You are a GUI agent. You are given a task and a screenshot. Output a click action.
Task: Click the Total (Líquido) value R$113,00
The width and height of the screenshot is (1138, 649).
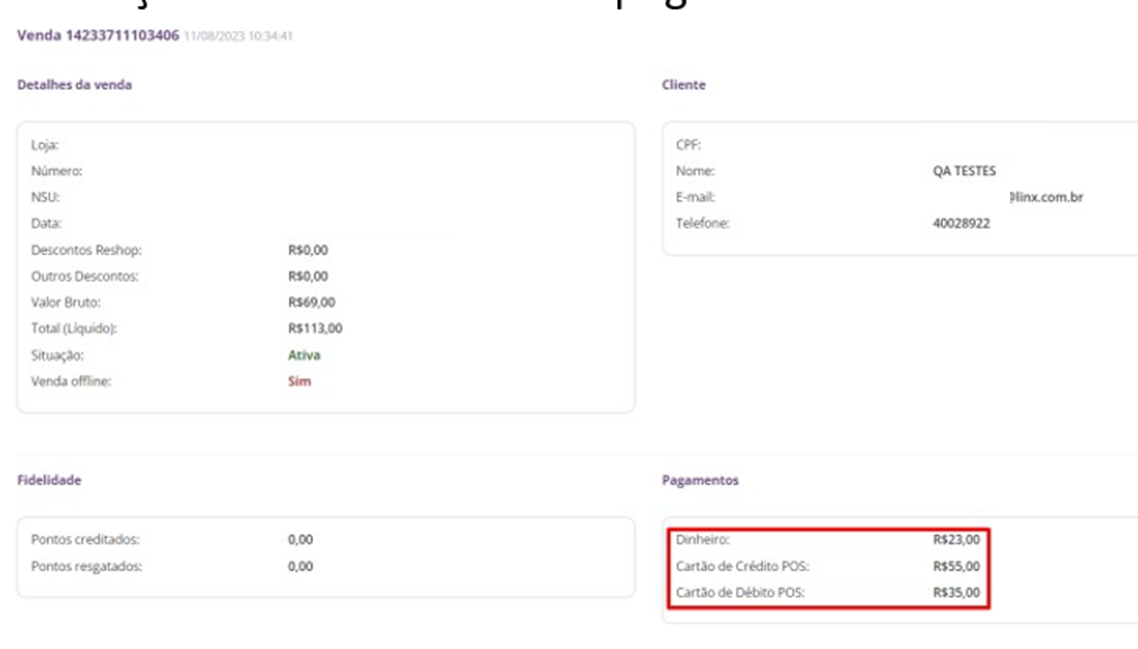coord(315,328)
